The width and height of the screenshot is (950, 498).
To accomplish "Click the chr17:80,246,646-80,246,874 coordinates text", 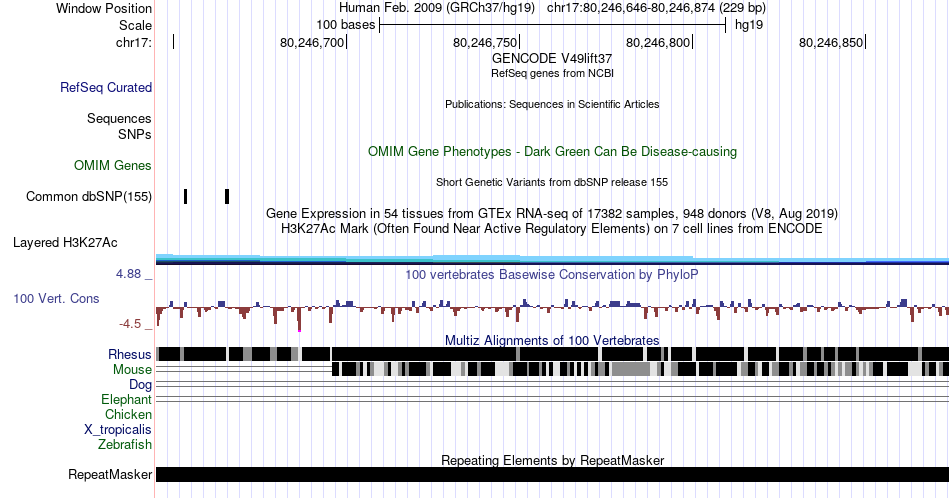I will (x=656, y=8).
